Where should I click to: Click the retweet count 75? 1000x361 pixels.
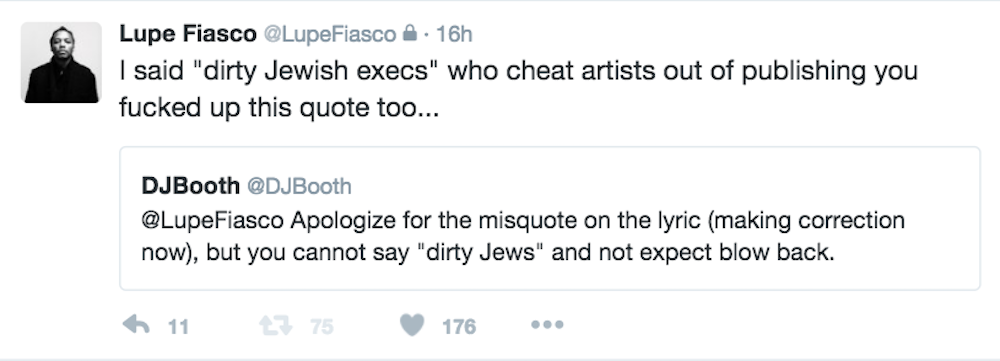point(321,327)
